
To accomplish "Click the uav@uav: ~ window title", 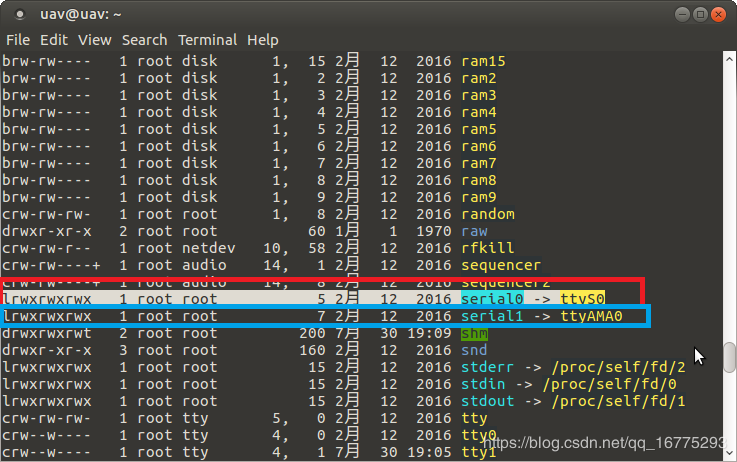I will 80,15.
